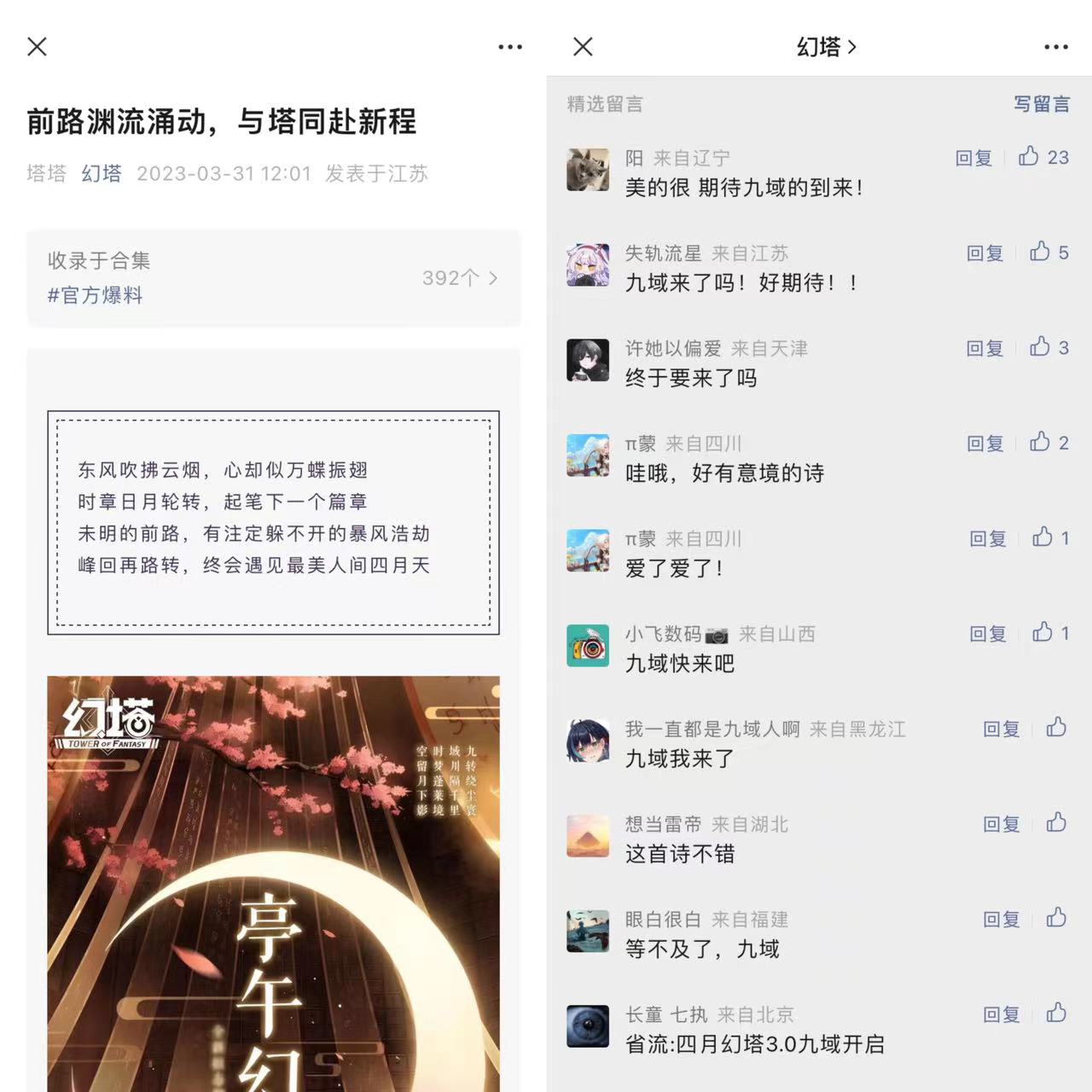Viewport: 1092px width, 1092px height.
Task: Expand the 392个 collection chevron
Action: tap(493, 278)
